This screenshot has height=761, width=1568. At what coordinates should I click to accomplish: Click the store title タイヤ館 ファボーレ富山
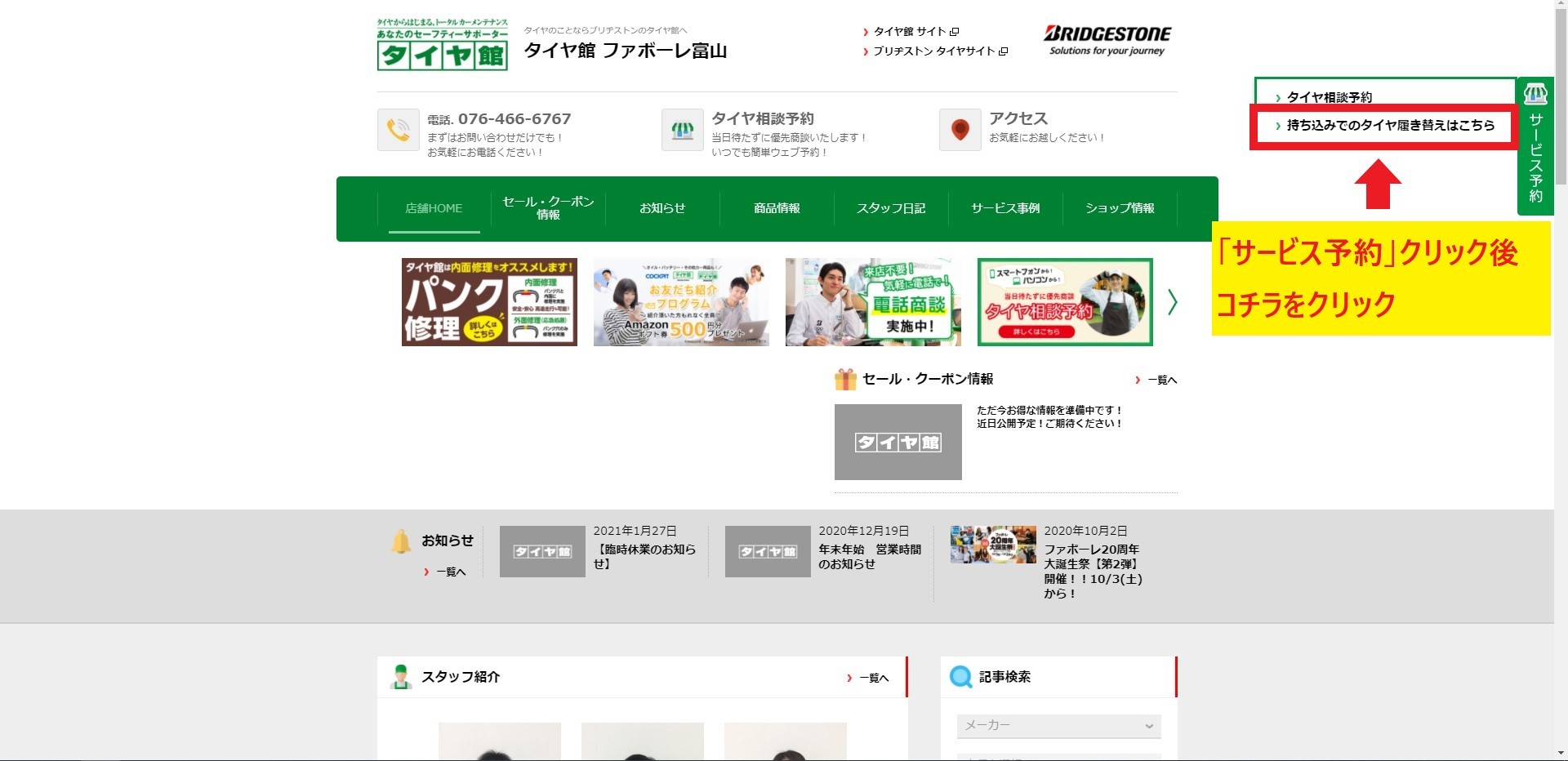[x=626, y=51]
